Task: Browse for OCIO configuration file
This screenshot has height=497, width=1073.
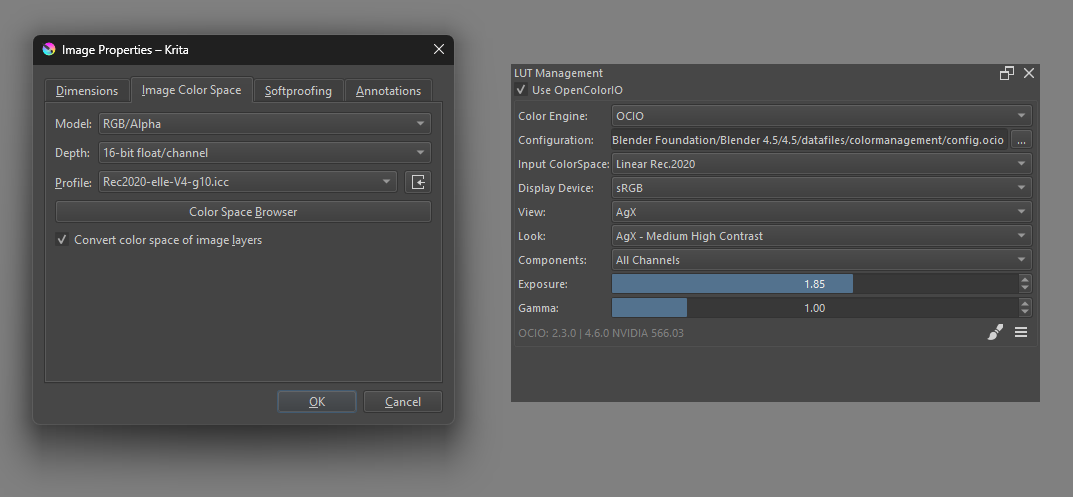Action: pos(1021,140)
